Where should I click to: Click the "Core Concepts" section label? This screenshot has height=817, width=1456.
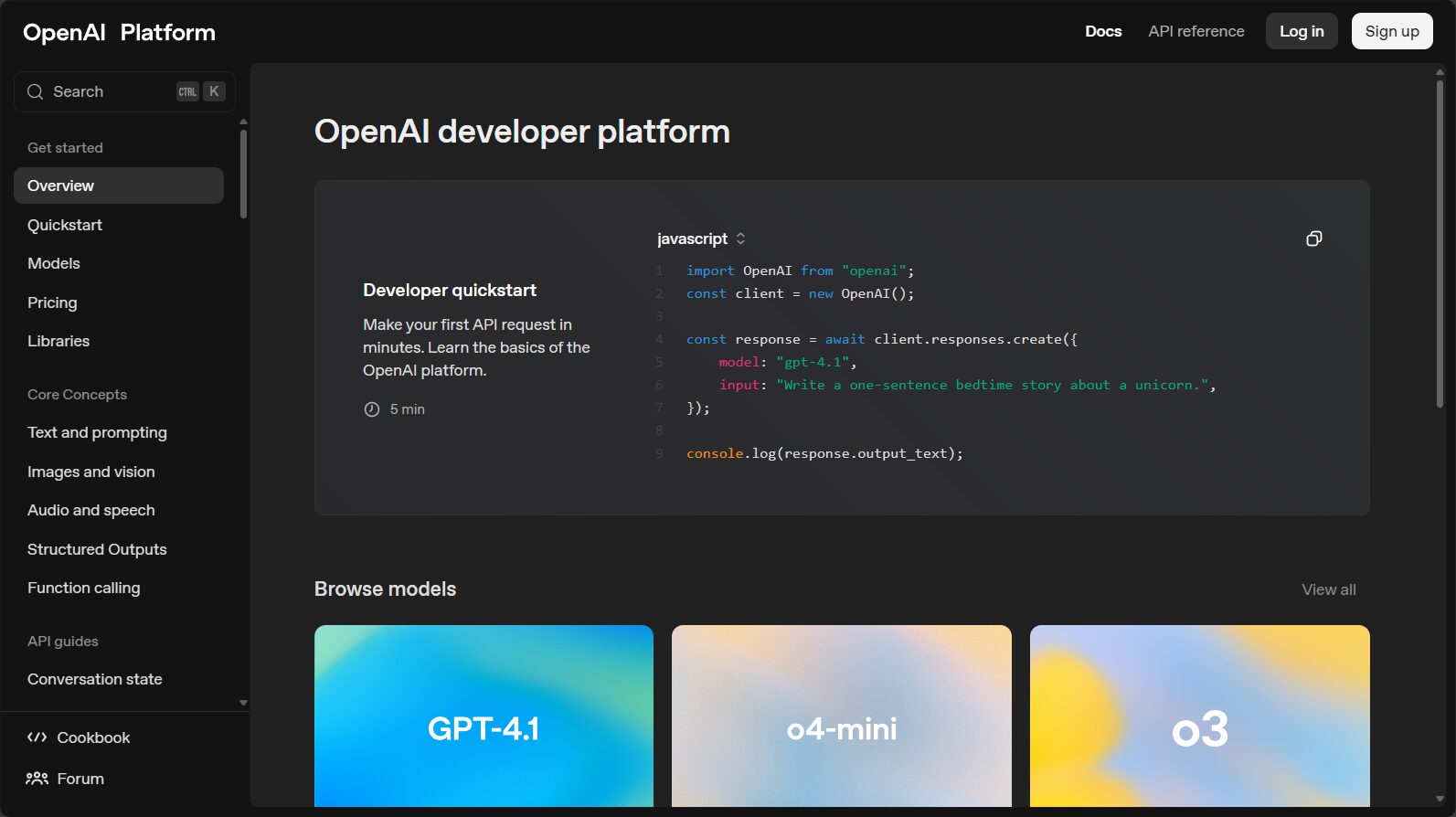(x=77, y=394)
